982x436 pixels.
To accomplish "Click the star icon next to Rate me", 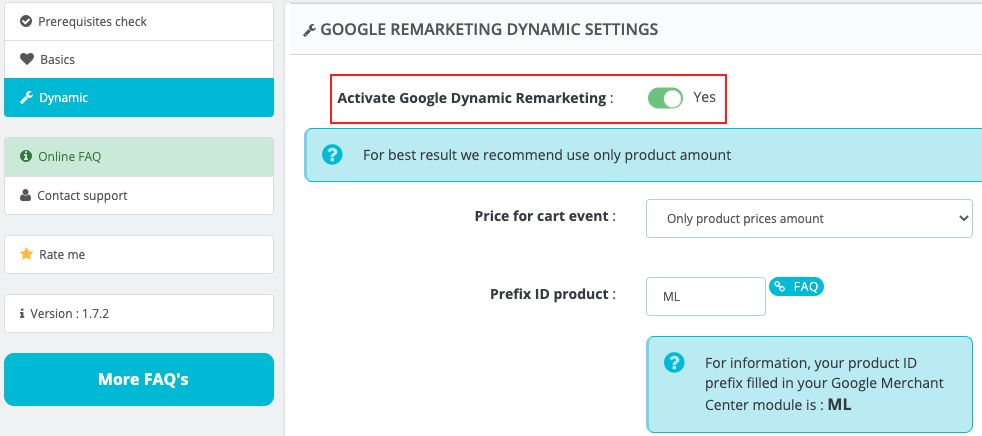I will pos(26,254).
